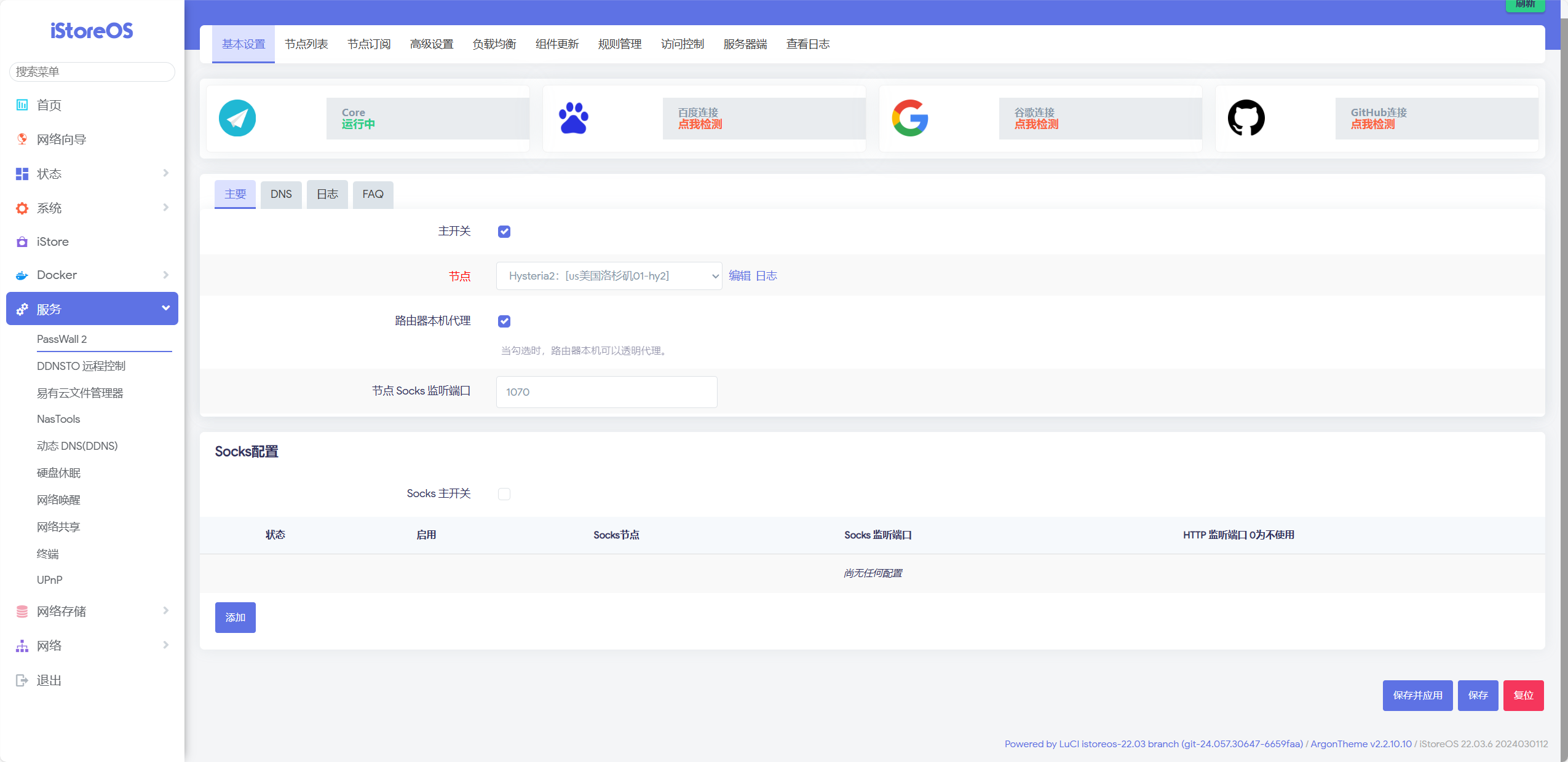Open the 组件更新 tab
Screen dimensions: 1568x762
pyautogui.click(x=557, y=44)
